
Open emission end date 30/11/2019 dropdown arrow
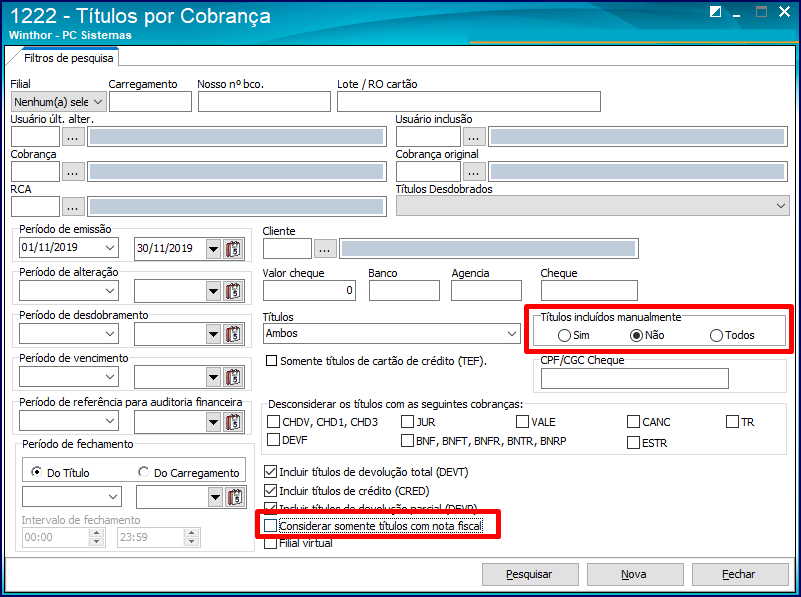pos(214,249)
